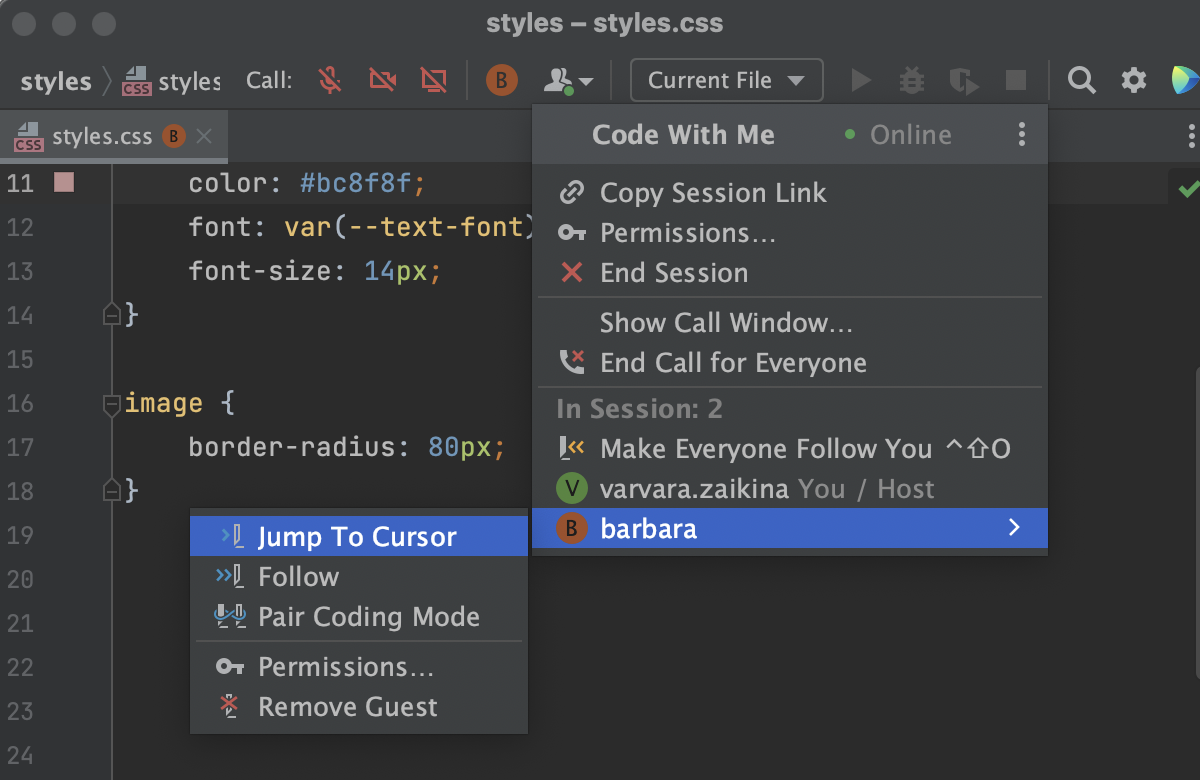Toggle the disabled screen sharing icon
1200x780 pixels.
click(433, 80)
